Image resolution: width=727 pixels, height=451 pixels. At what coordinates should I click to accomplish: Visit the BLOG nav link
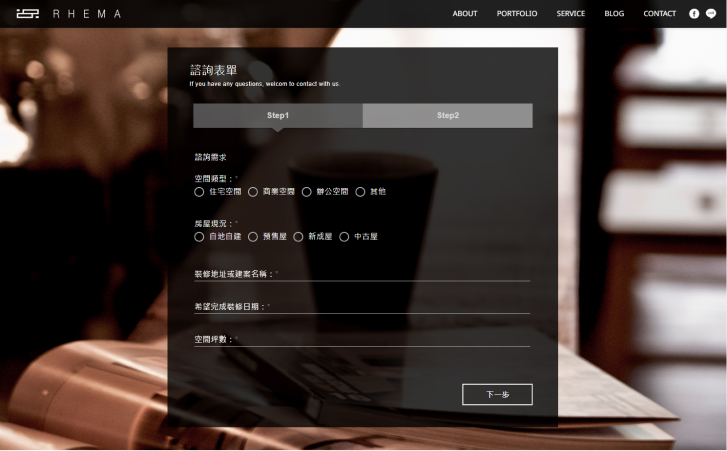tap(614, 14)
